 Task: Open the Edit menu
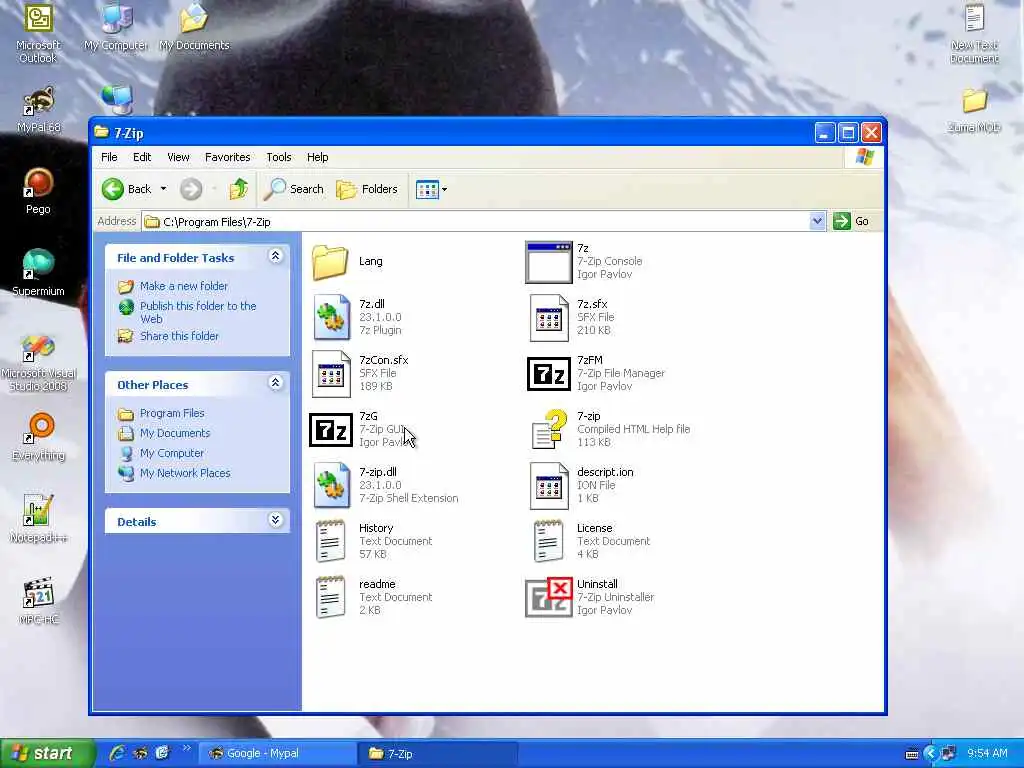click(142, 157)
